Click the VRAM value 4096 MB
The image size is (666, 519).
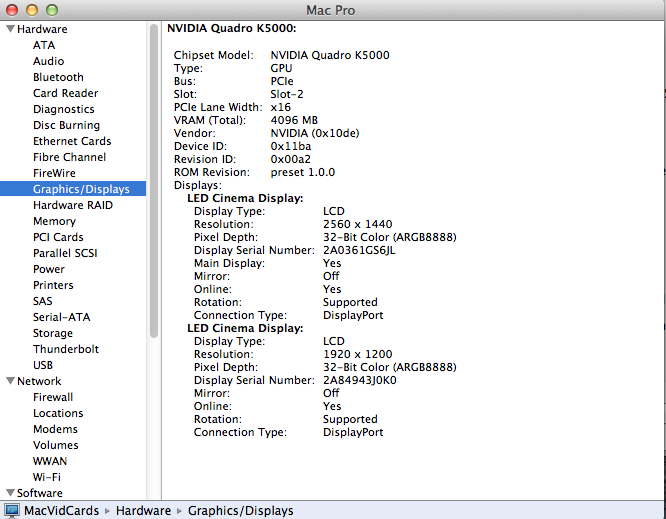(294, 120)
